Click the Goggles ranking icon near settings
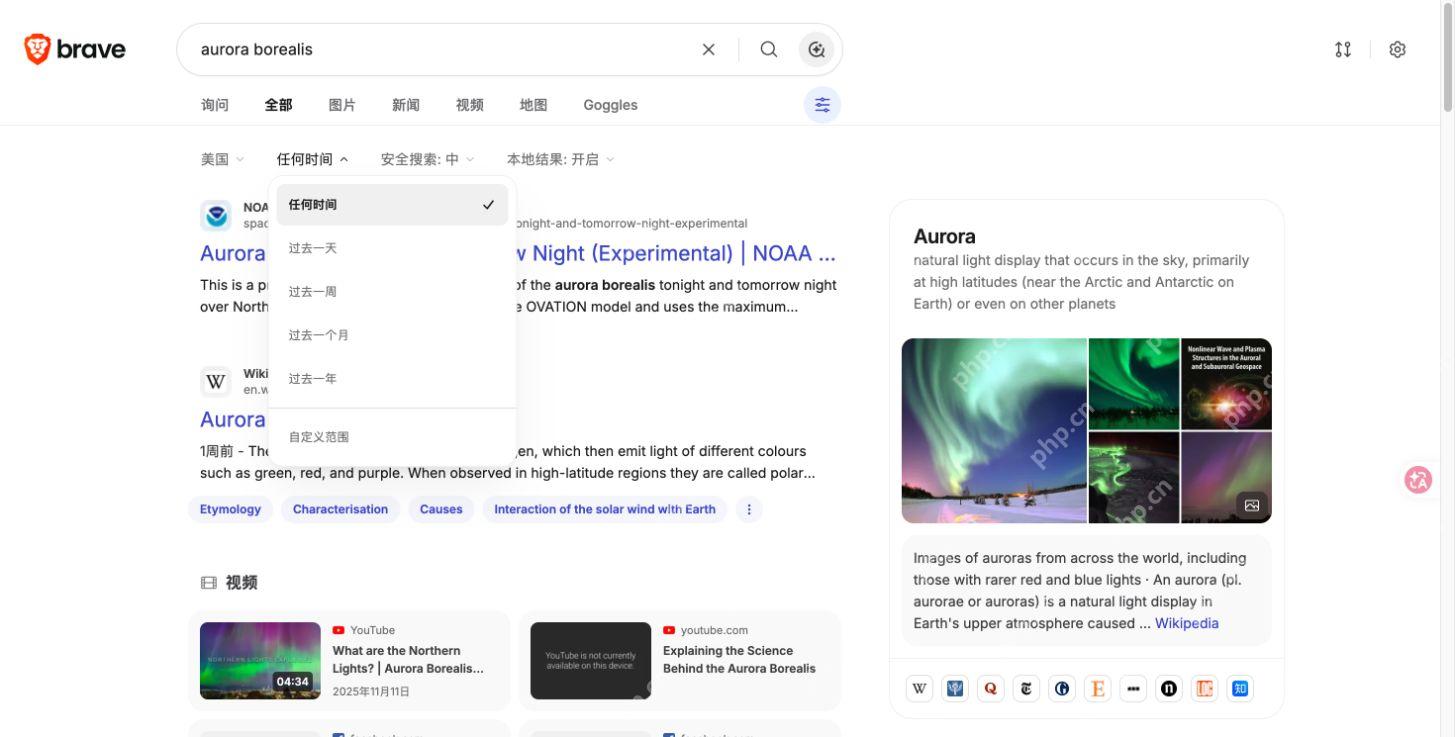The image size is (1455, 737). point(1343,49)
